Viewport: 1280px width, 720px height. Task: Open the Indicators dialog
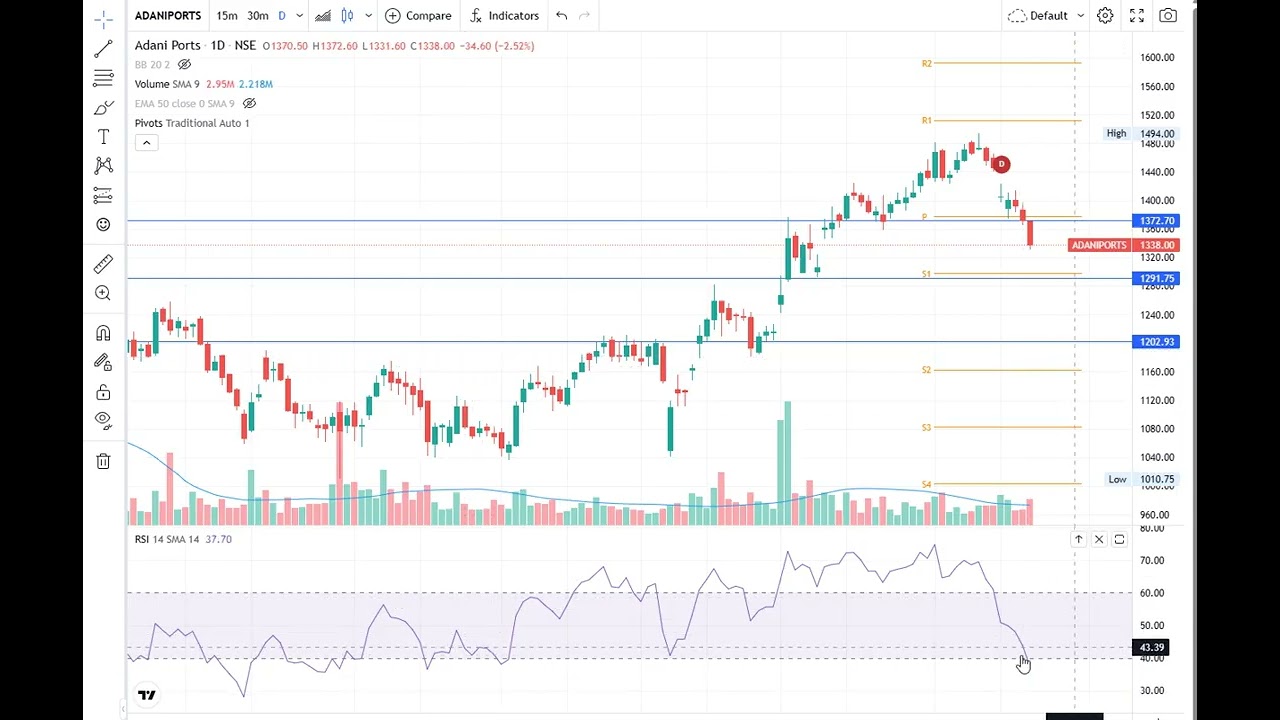[x=504, y=16]
